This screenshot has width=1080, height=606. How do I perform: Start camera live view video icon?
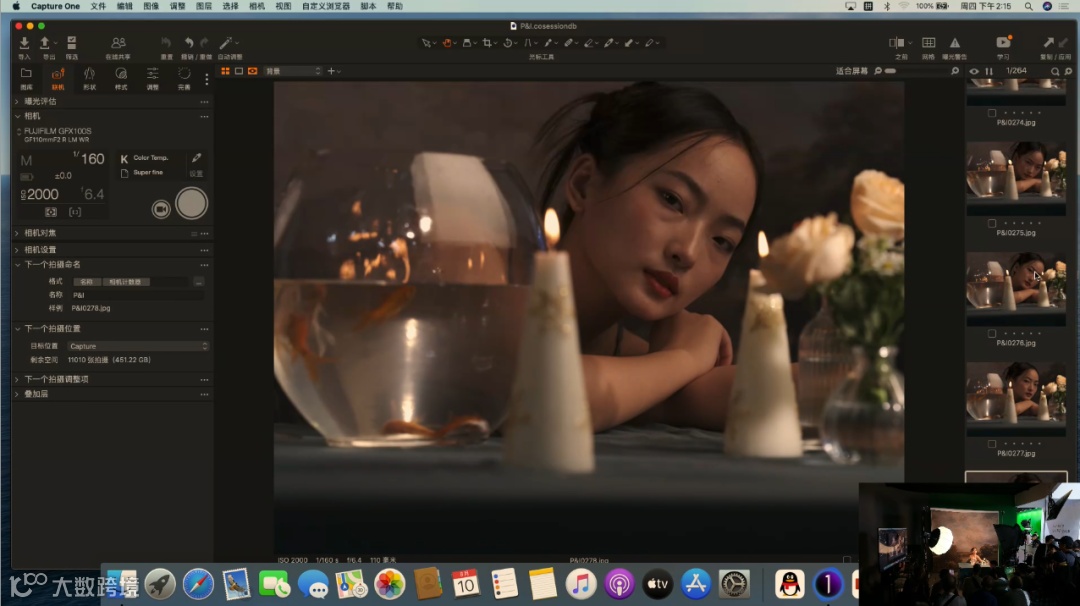tap(161, 209)
